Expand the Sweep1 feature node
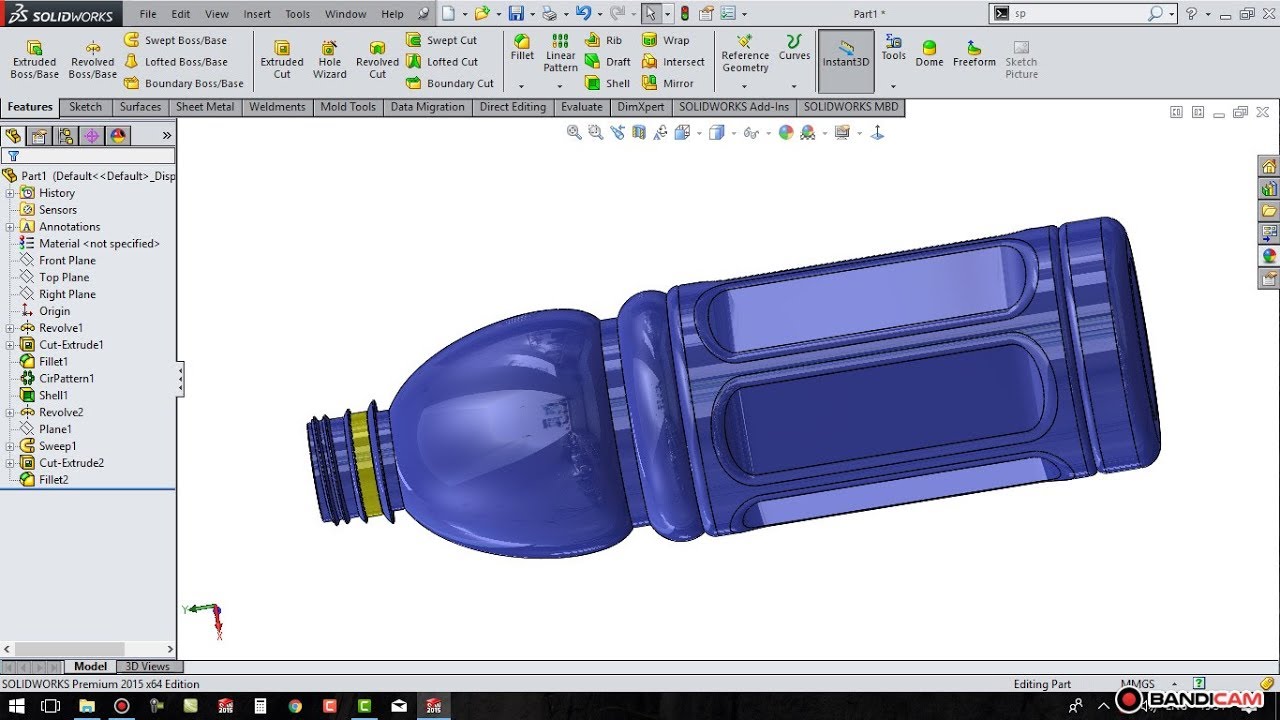This screenshot has width=1280, height=720. point(10,446)
